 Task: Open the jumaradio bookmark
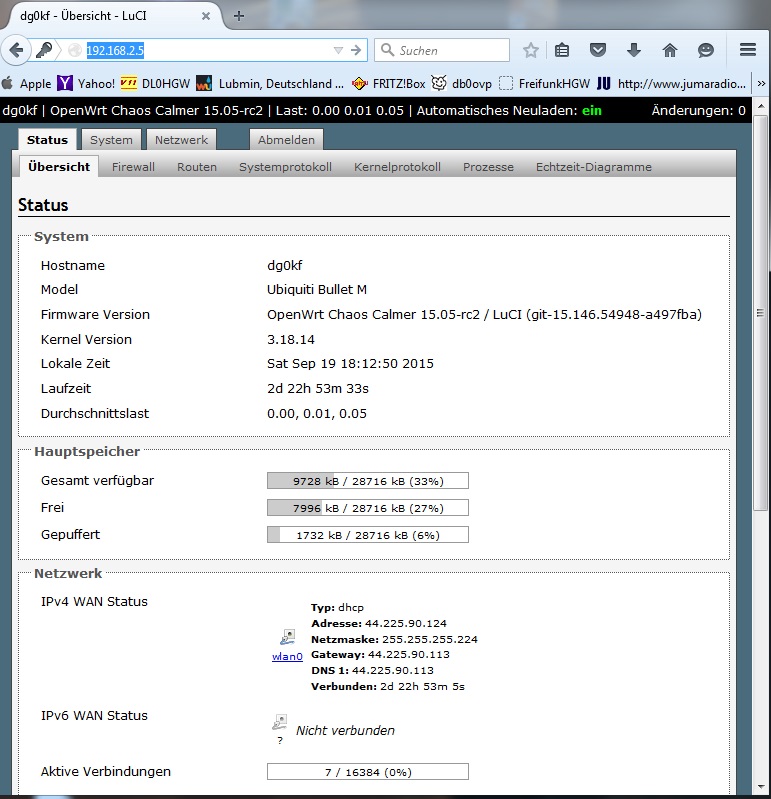[x=671, y=83]
